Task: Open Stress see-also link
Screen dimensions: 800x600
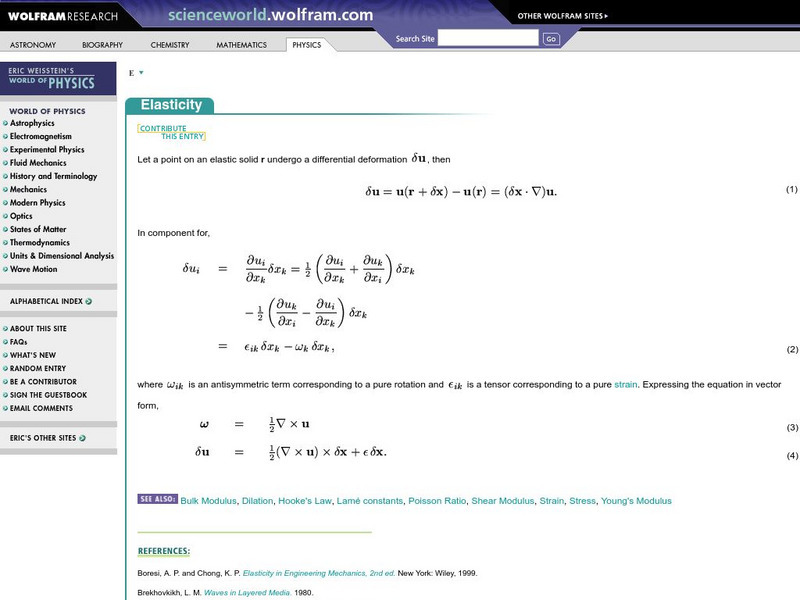Action: [583, 501]
